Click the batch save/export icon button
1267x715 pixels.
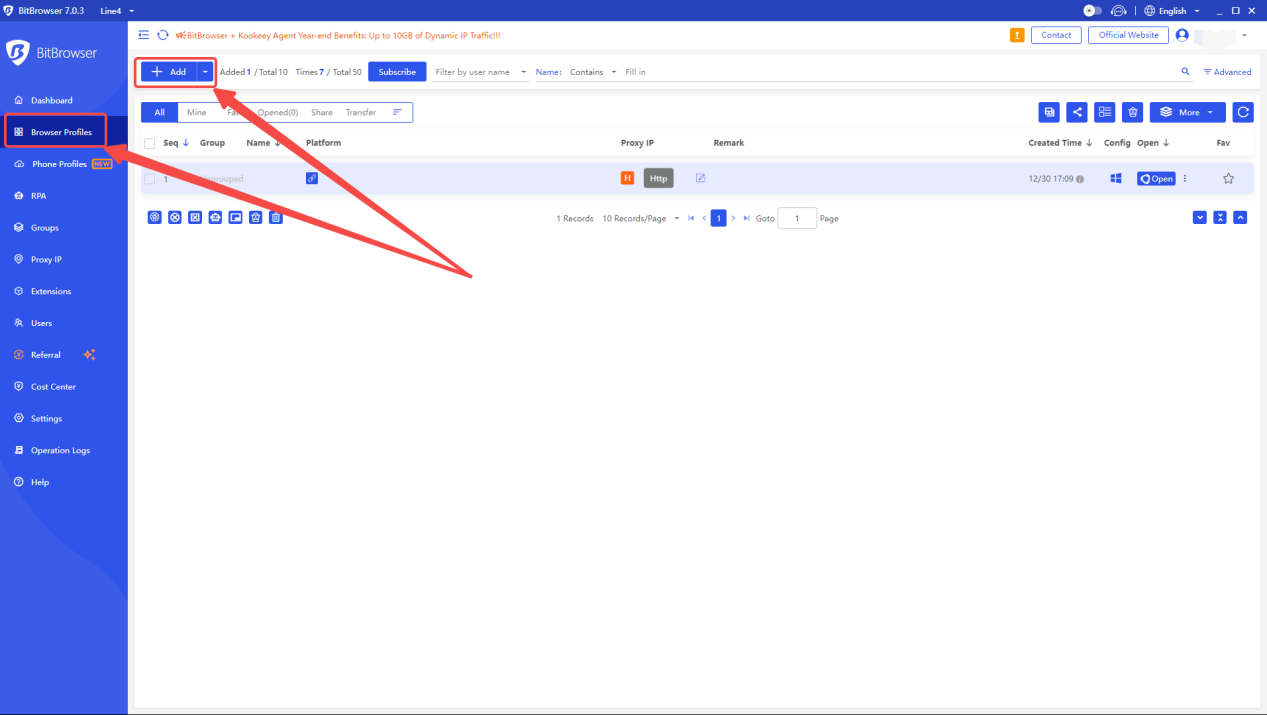click(1049, 112)
